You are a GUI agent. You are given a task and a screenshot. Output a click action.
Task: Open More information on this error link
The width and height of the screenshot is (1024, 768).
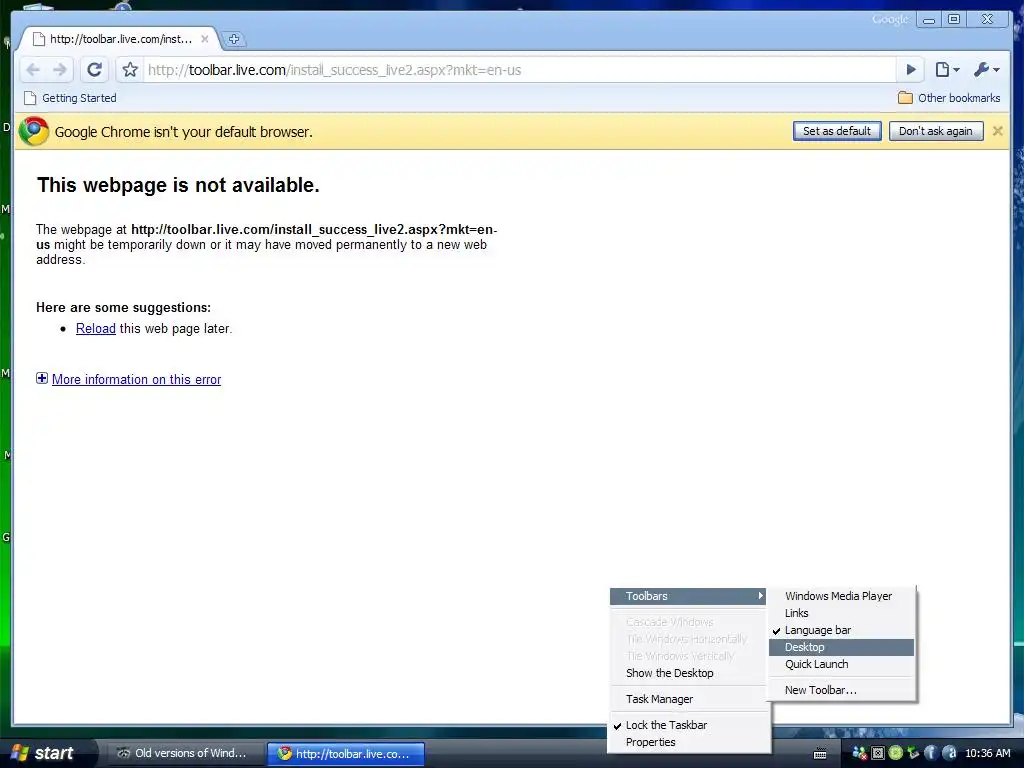coord(136,379)
